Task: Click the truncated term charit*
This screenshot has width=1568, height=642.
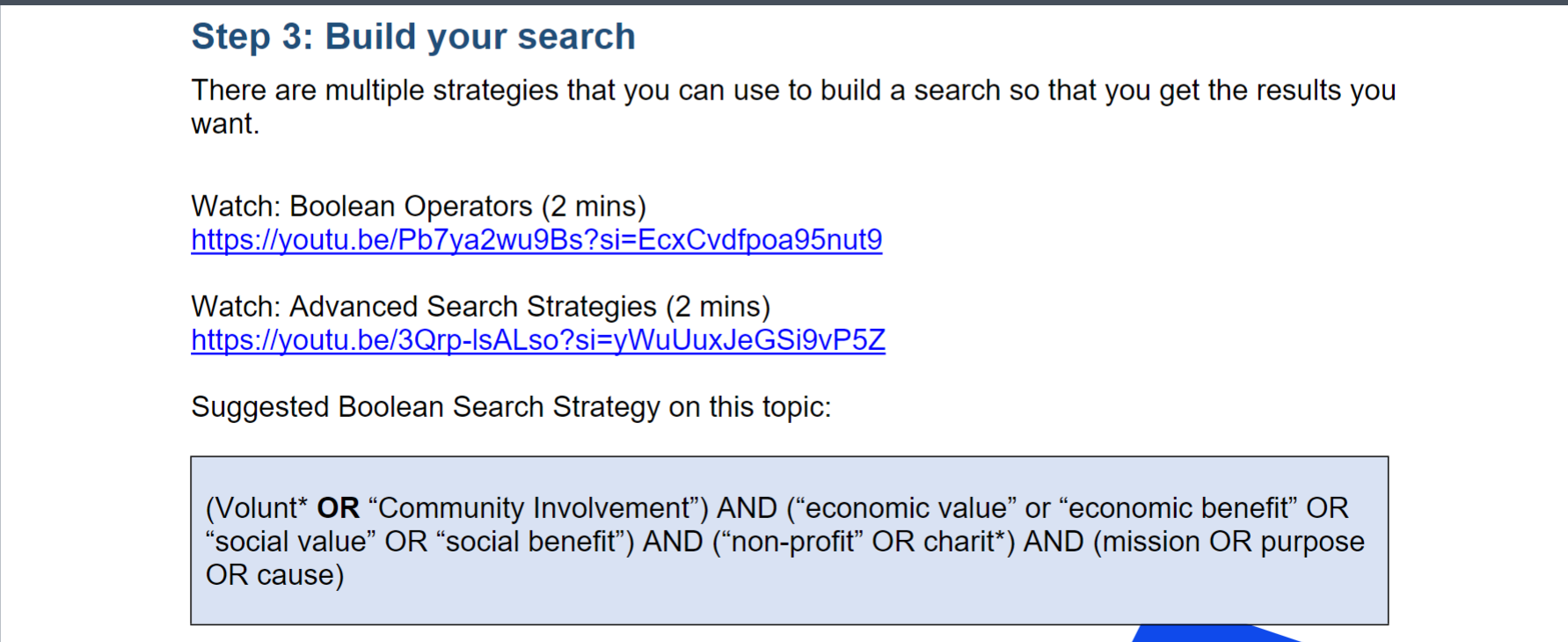Action: (x=964, y=542)
